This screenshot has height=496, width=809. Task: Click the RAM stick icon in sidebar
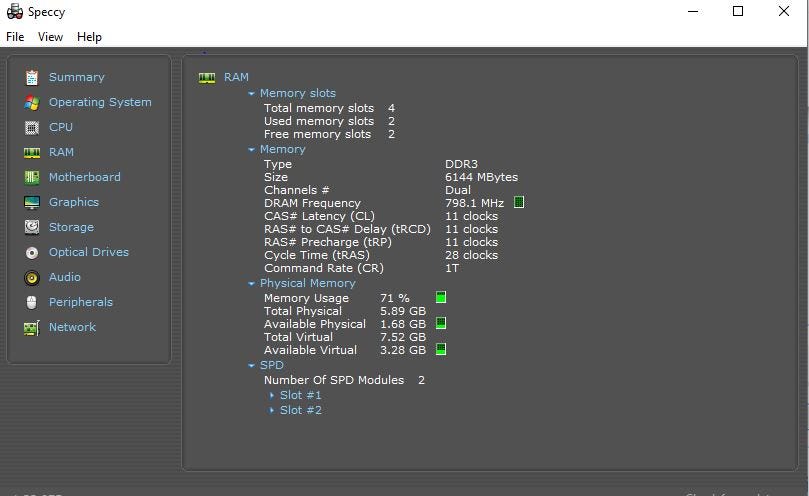(x=32, y=153)
